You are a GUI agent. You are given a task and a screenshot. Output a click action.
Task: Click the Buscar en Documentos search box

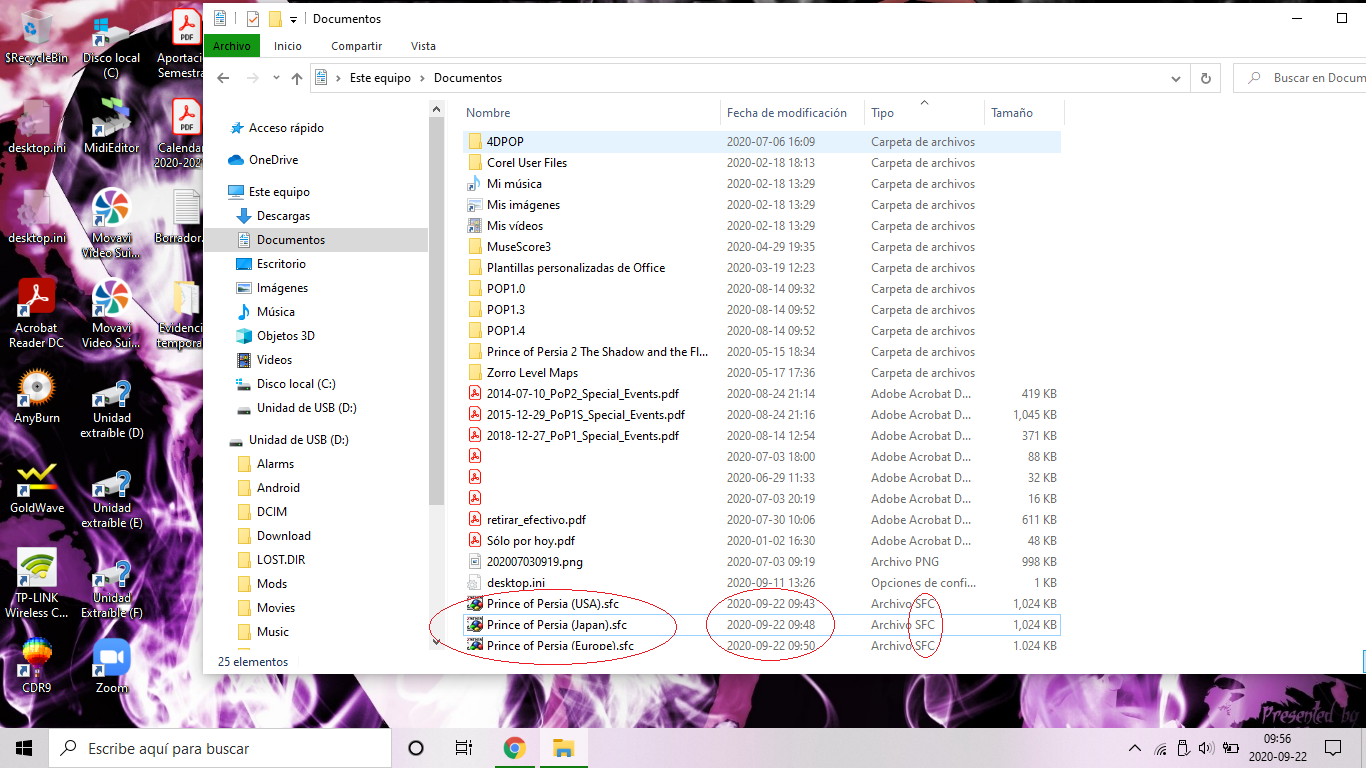(x=1300, y=78)
